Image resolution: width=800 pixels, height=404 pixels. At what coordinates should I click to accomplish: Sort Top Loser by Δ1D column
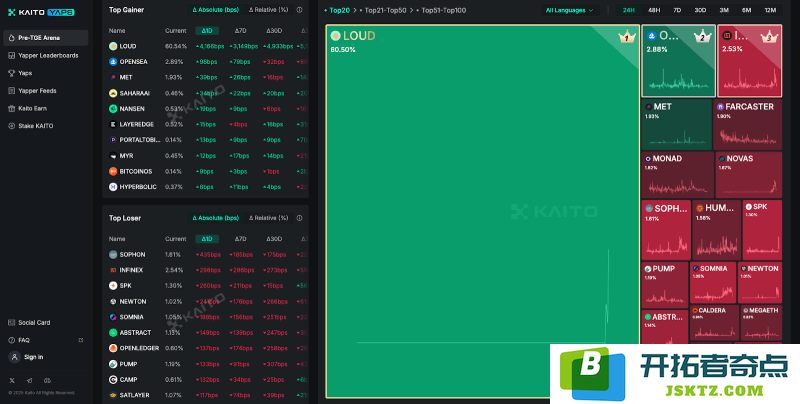pyautogui.click(x=207, y=239)
